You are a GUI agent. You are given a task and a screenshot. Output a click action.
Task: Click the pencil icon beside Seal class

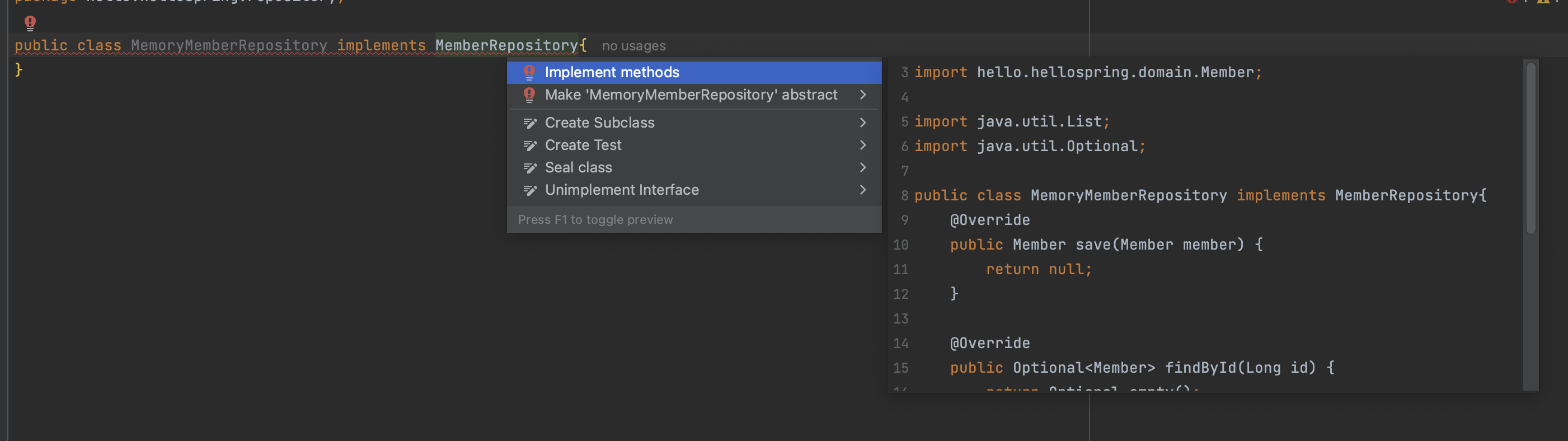coord(529,168)
